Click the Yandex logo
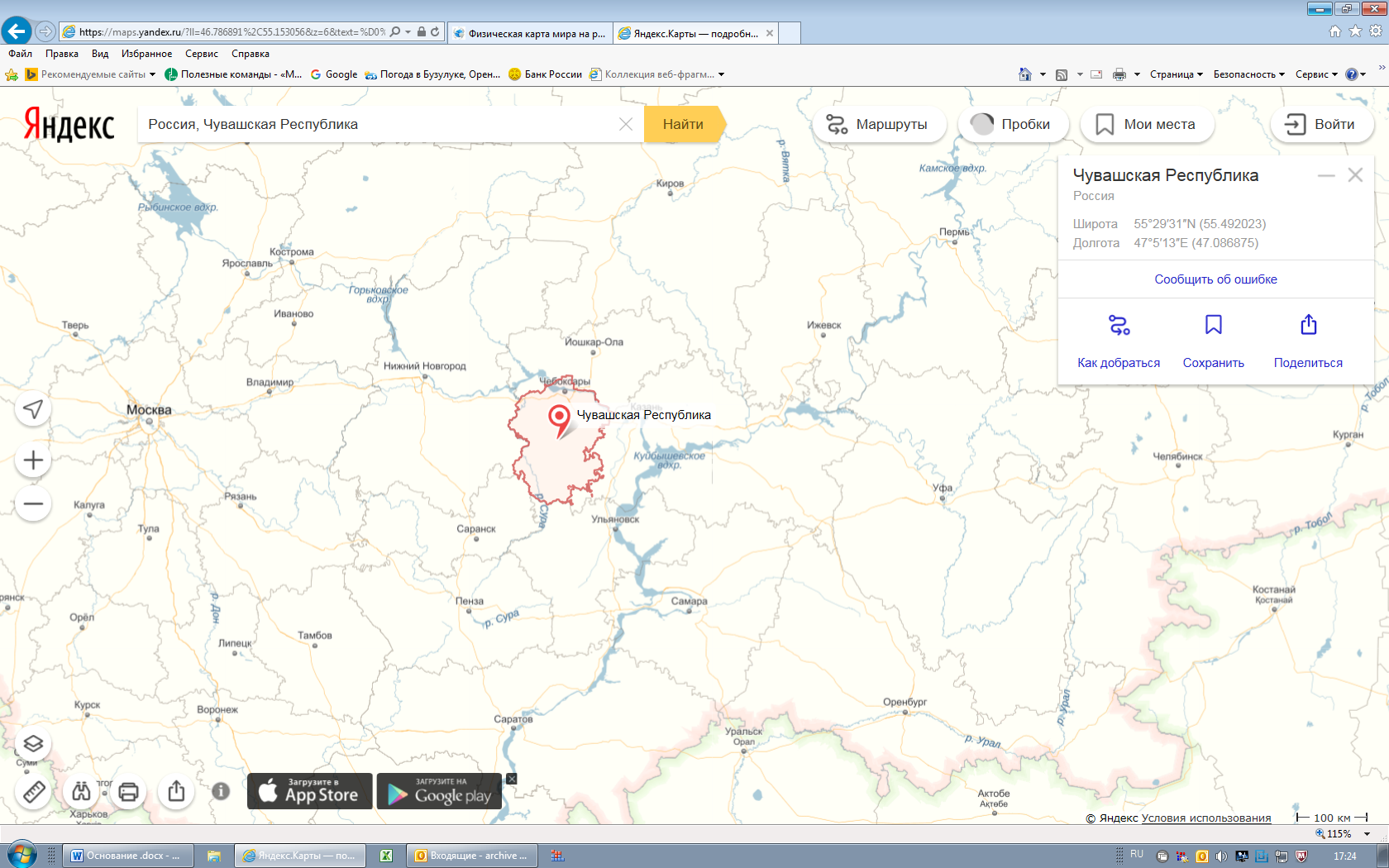The image size is (1389, 868). (x=69, y=125)
